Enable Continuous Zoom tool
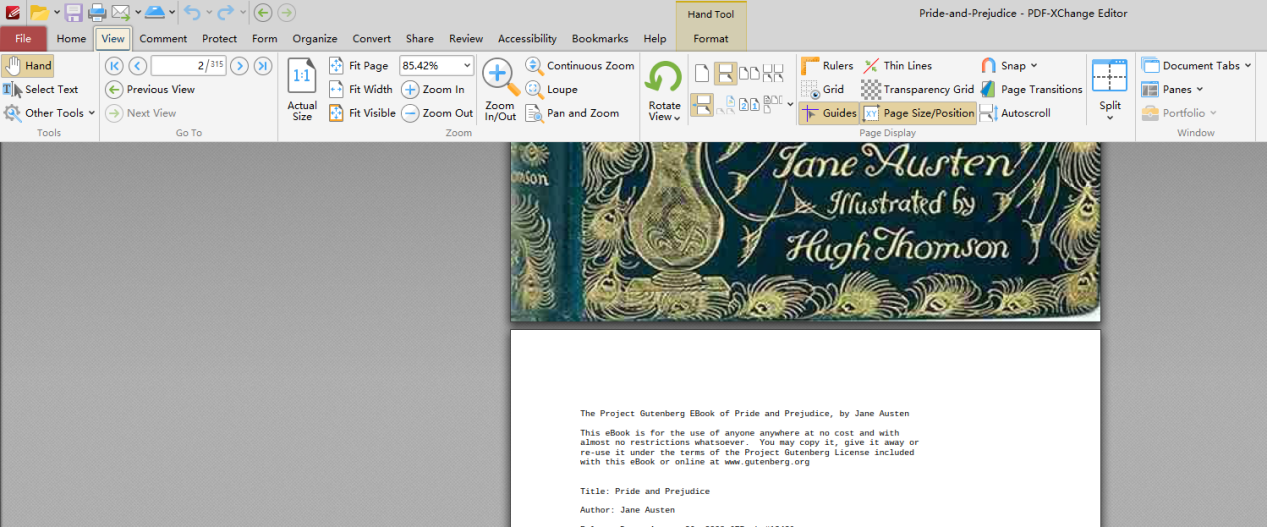Image resolution: width=1267 pixels, height=527 pixels. [580, 66]
